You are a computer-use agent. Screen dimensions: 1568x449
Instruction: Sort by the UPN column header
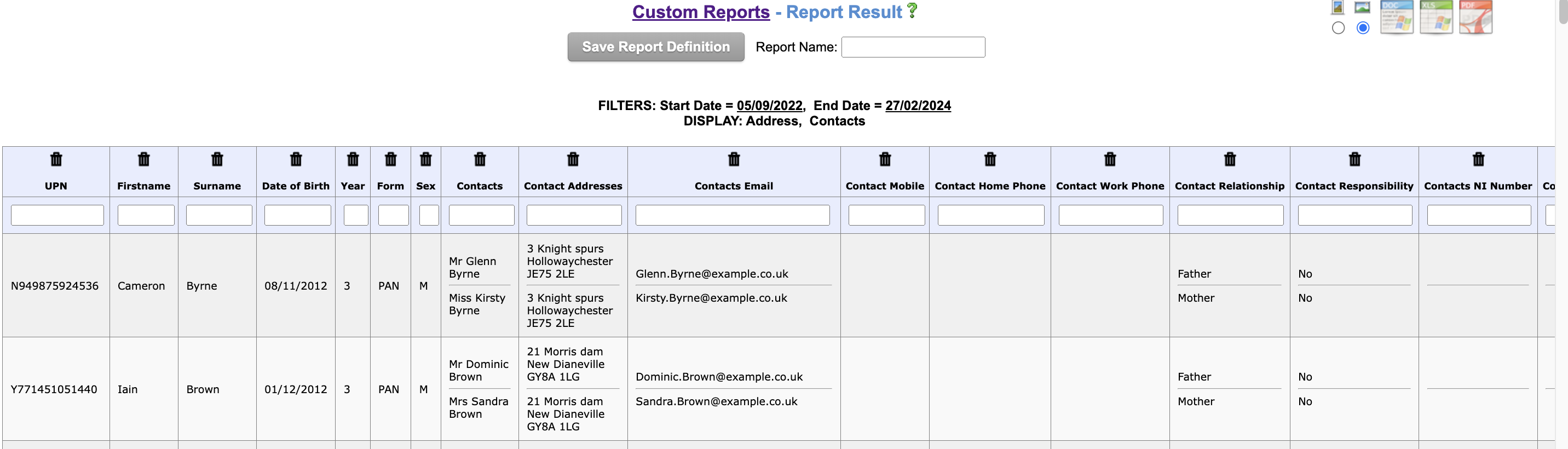(x=56, y=186)
